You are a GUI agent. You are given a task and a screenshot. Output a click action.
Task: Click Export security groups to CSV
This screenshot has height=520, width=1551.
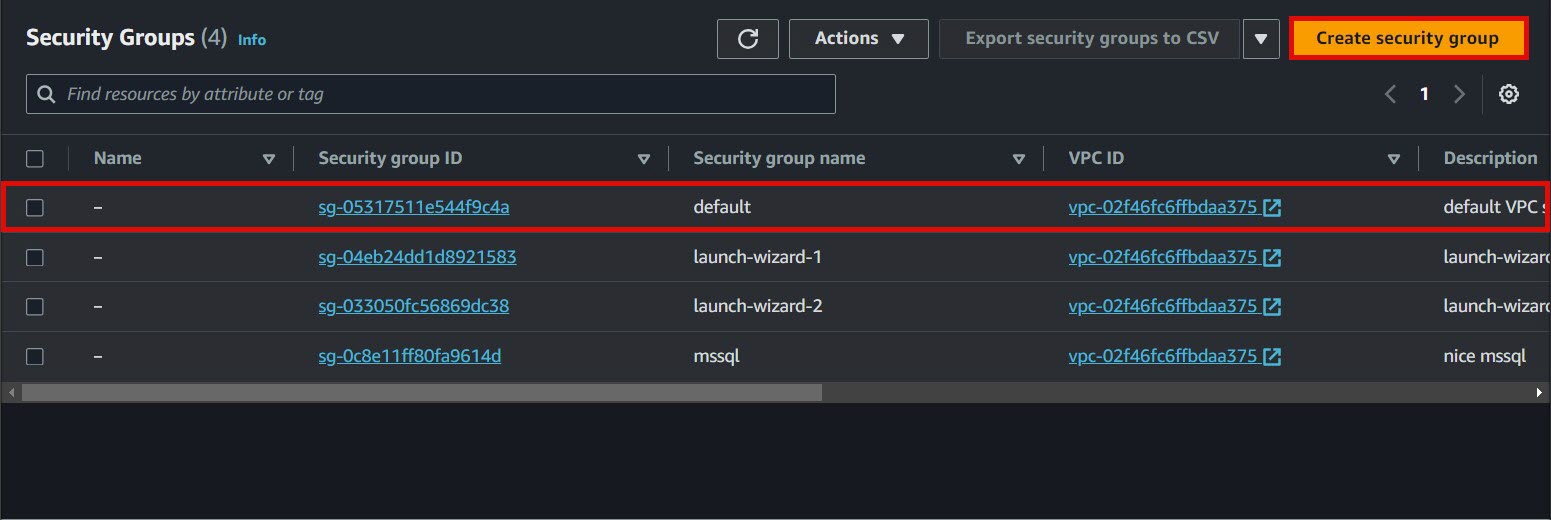1092,39
